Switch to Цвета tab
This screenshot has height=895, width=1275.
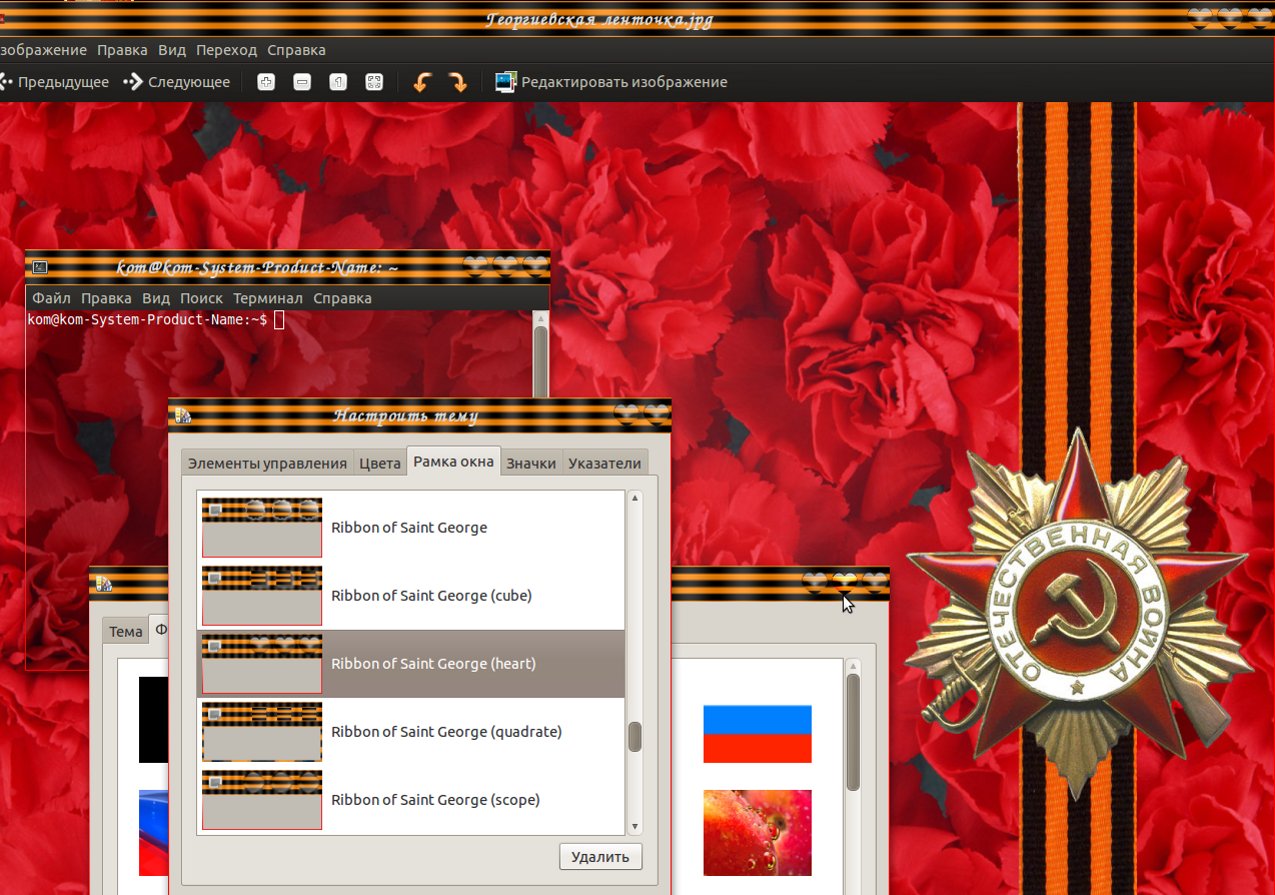coord(380,463)
